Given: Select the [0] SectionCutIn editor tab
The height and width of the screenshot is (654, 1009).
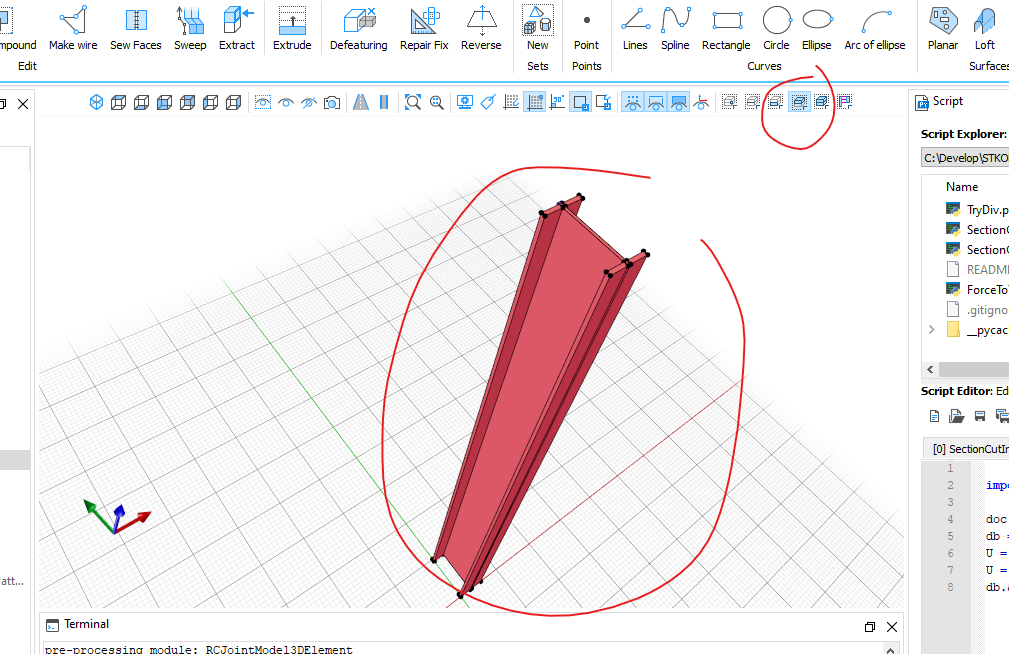Looking at the screenshot, I should 967,449.
